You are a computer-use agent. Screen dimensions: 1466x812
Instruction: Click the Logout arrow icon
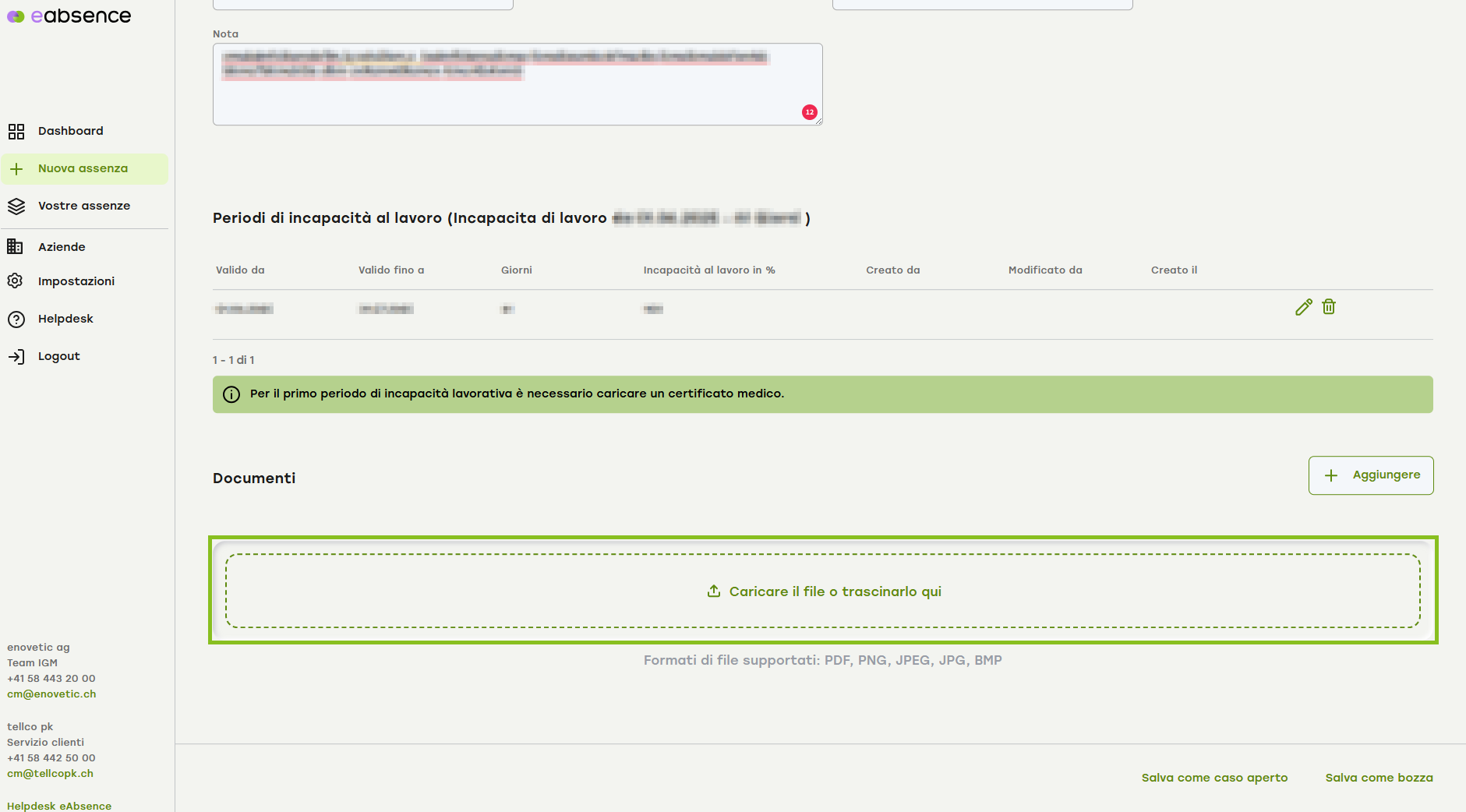(x=16, y=356)
